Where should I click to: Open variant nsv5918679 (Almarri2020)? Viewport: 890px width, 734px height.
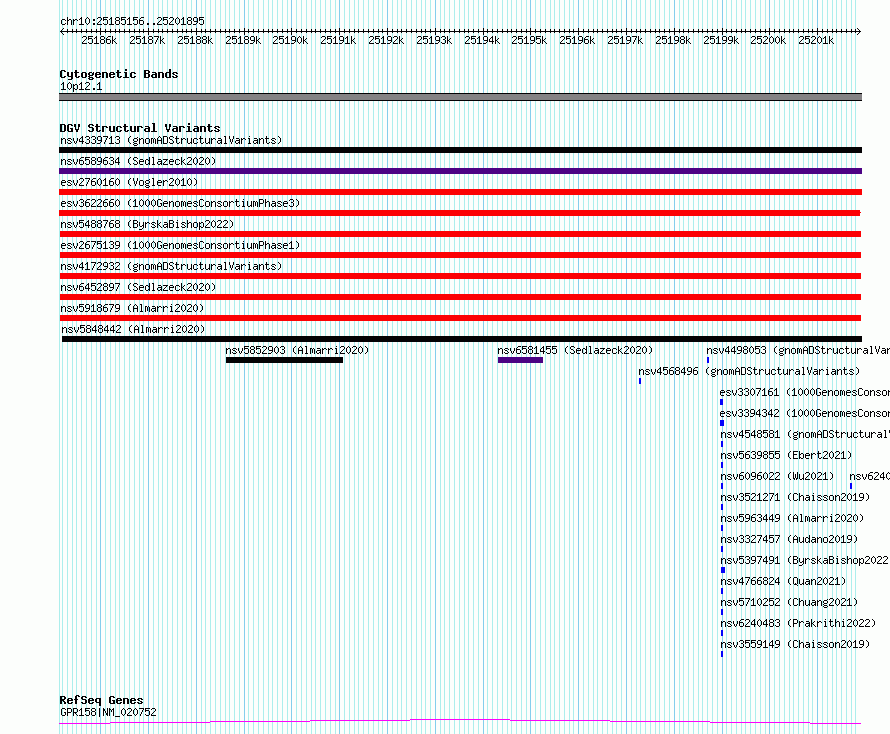[132, 308]
